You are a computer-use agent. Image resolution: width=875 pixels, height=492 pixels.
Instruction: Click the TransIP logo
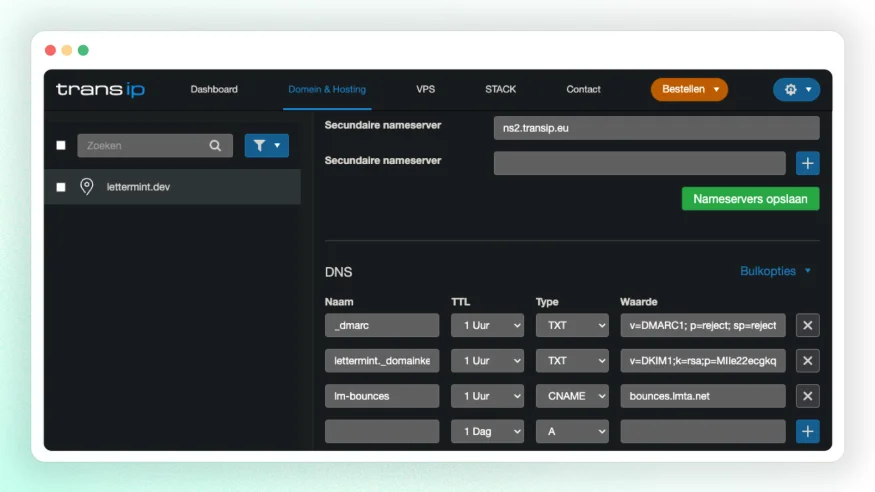click(100, 89)
